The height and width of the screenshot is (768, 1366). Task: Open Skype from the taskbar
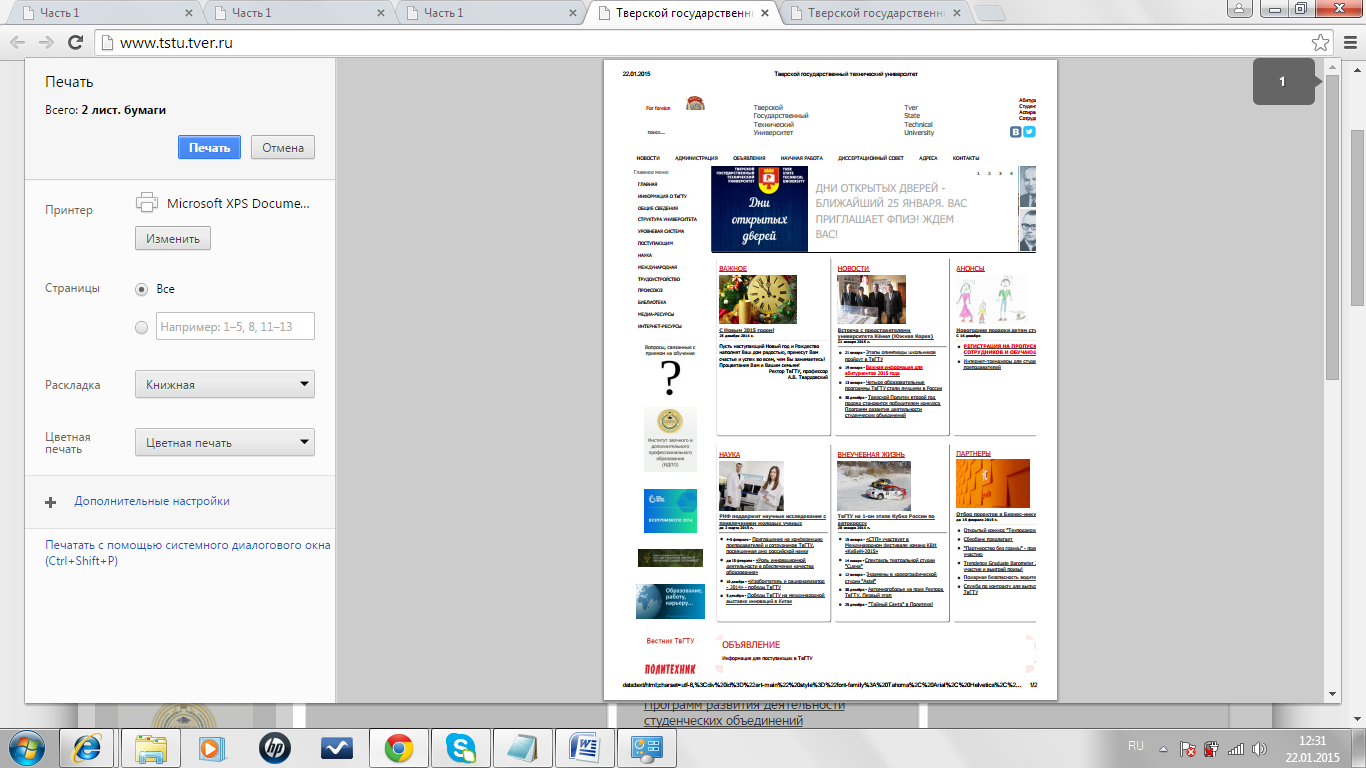point(461,747)
